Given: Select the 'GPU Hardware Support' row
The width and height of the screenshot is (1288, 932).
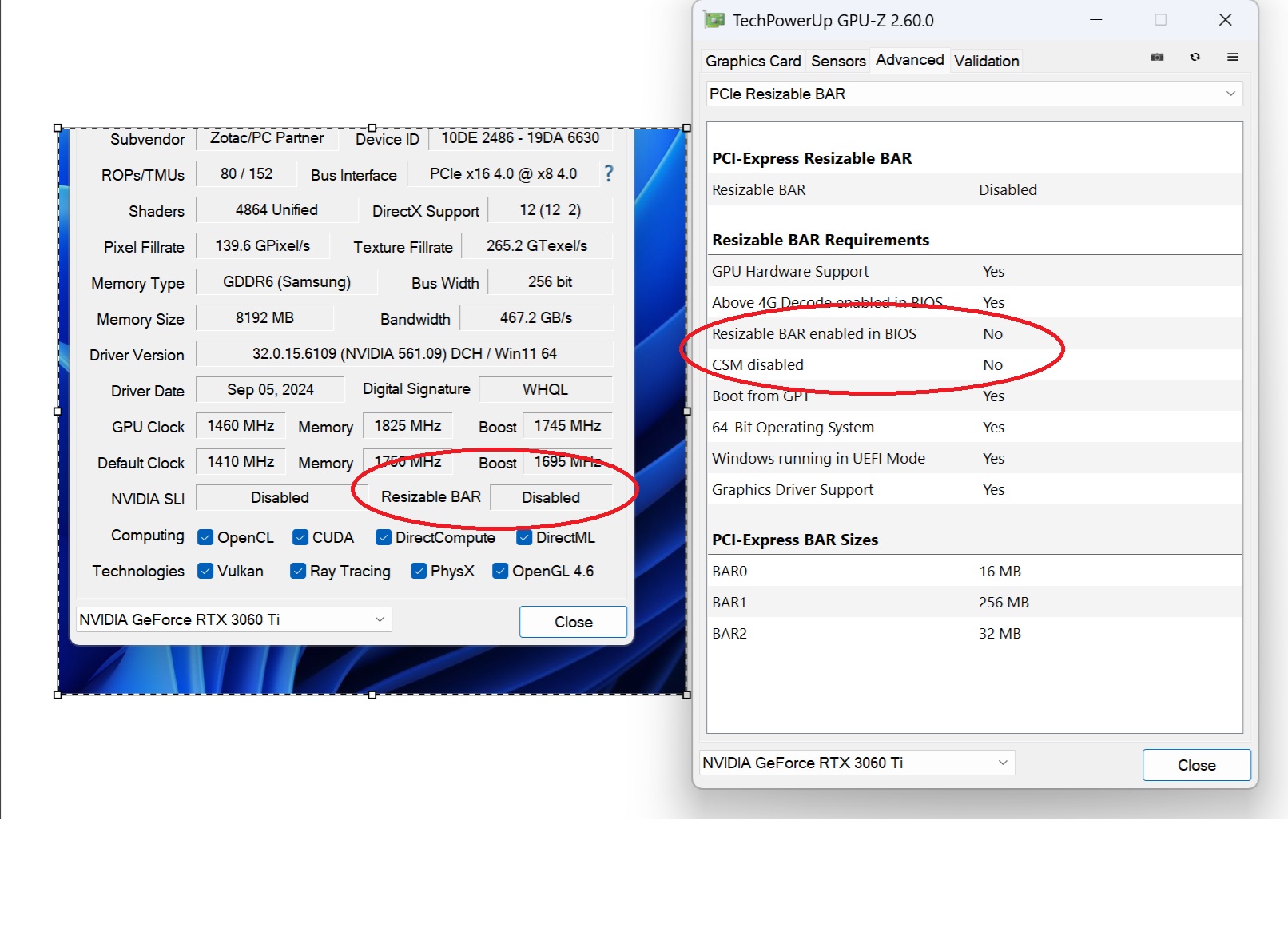Looking at the screenshot, I should [974, 271].
